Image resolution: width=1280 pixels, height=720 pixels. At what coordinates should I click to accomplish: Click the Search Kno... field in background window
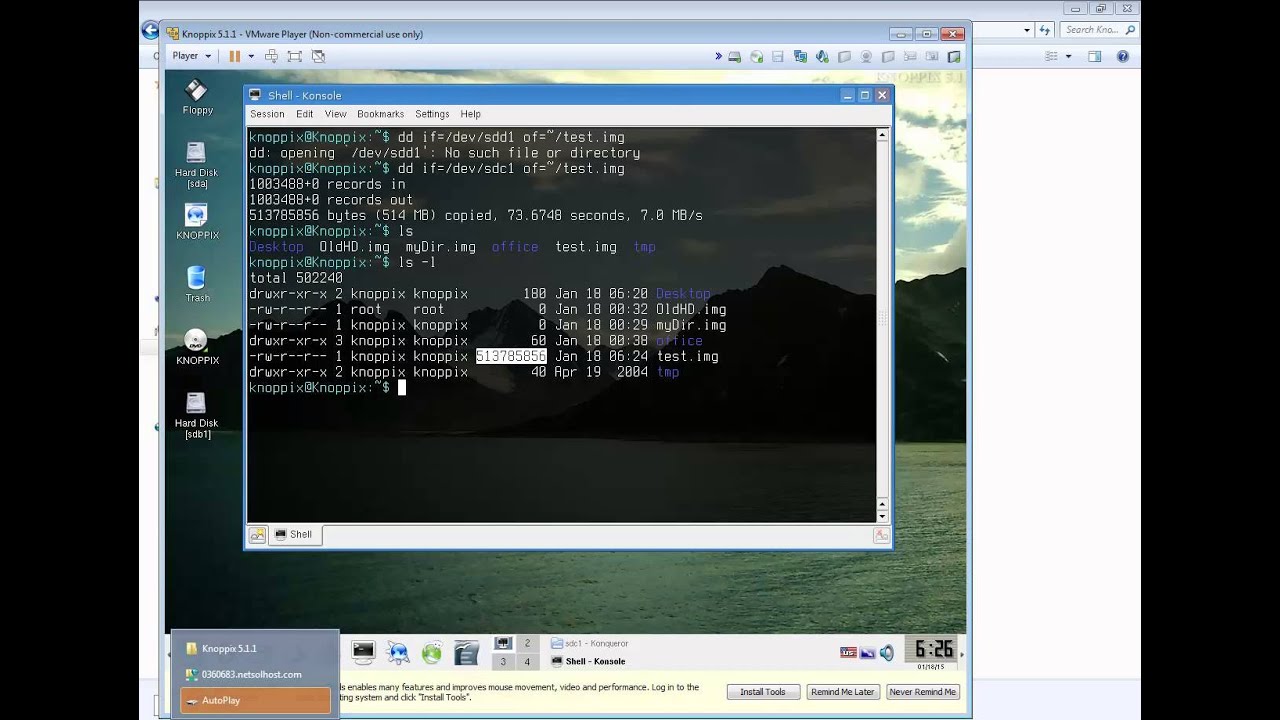(1099, 30)
